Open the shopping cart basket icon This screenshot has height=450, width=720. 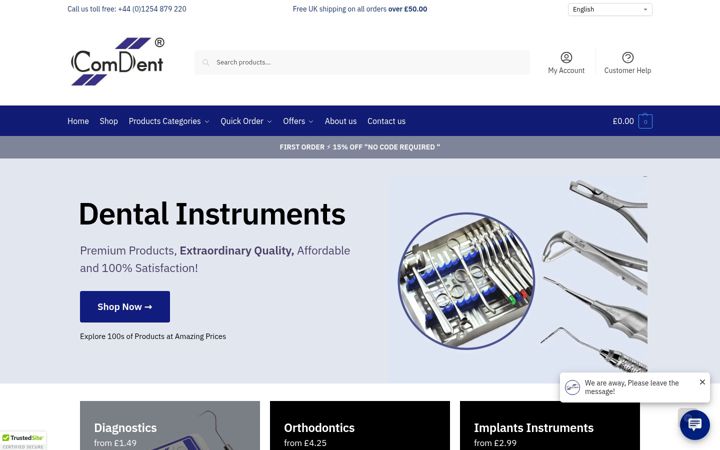pyautogui.click(x=645, y=121)
